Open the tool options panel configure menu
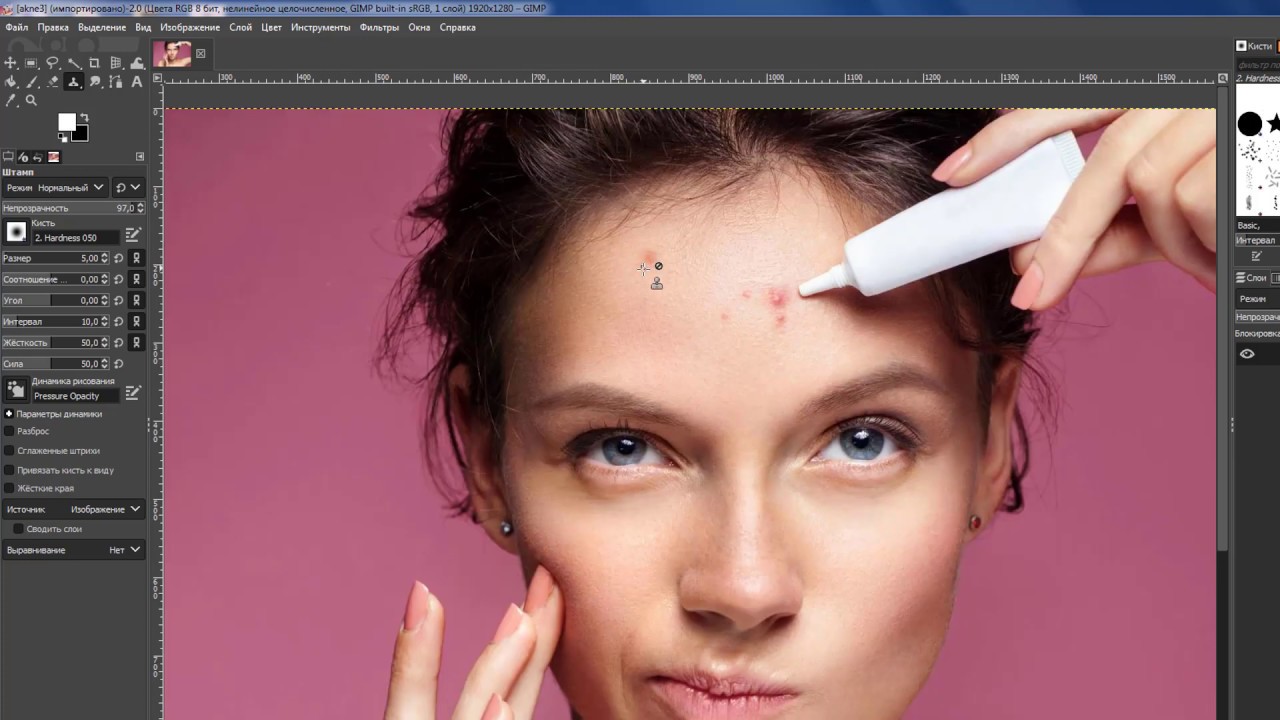Viewport: 1280px width, 720px height. pos(140,157)
